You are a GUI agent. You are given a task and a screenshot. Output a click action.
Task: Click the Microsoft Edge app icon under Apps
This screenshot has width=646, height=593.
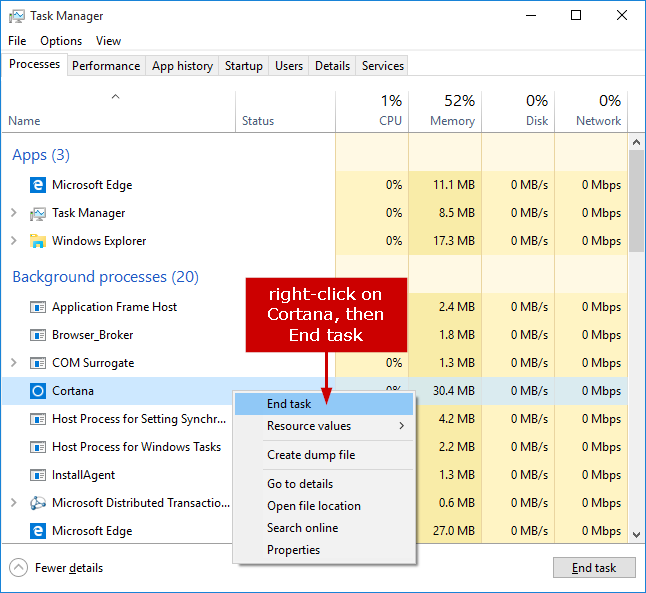pos(38,185)
